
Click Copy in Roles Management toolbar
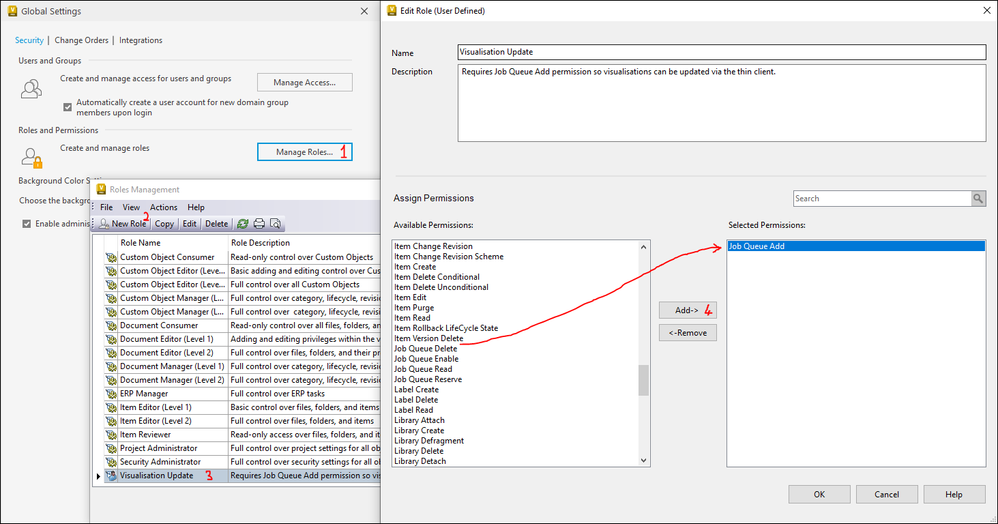(164, 223)
